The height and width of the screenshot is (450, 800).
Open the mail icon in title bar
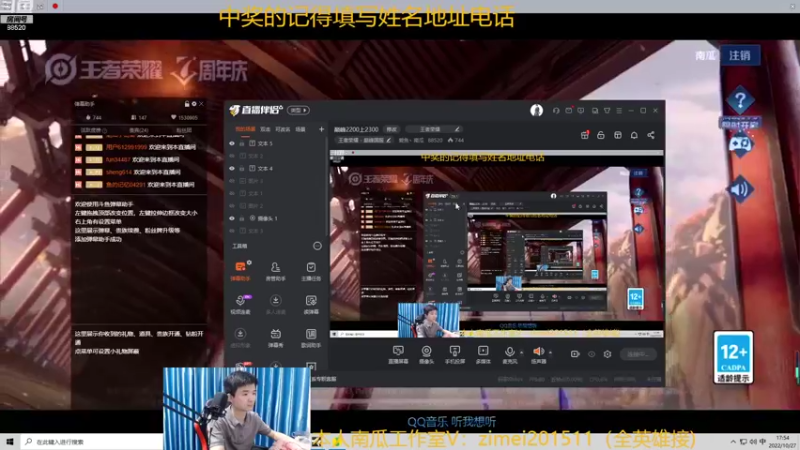pos(569,110)
